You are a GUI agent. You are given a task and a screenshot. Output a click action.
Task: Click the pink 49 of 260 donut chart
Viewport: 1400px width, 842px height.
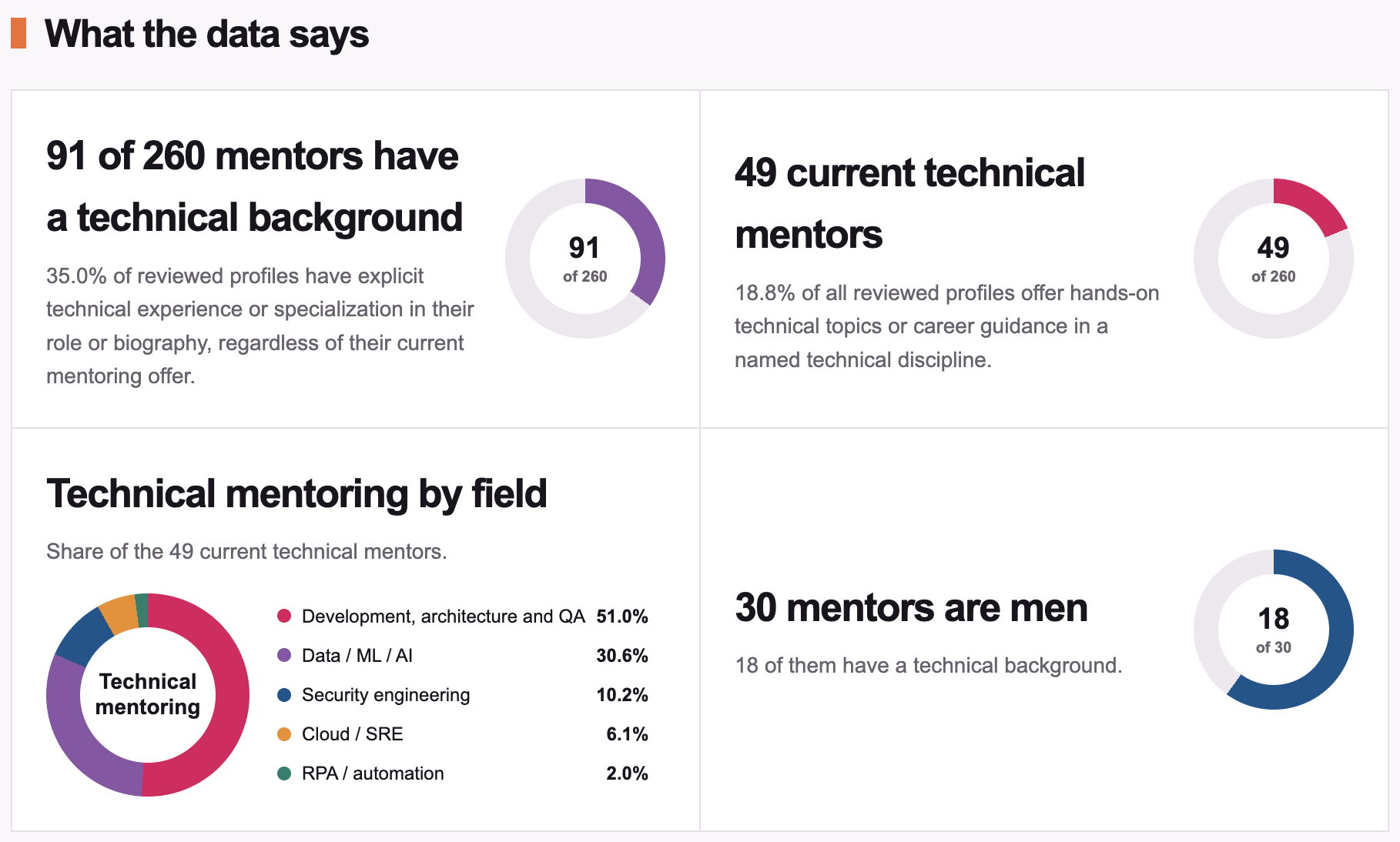pyautogui.click(x=1274, y=259)
